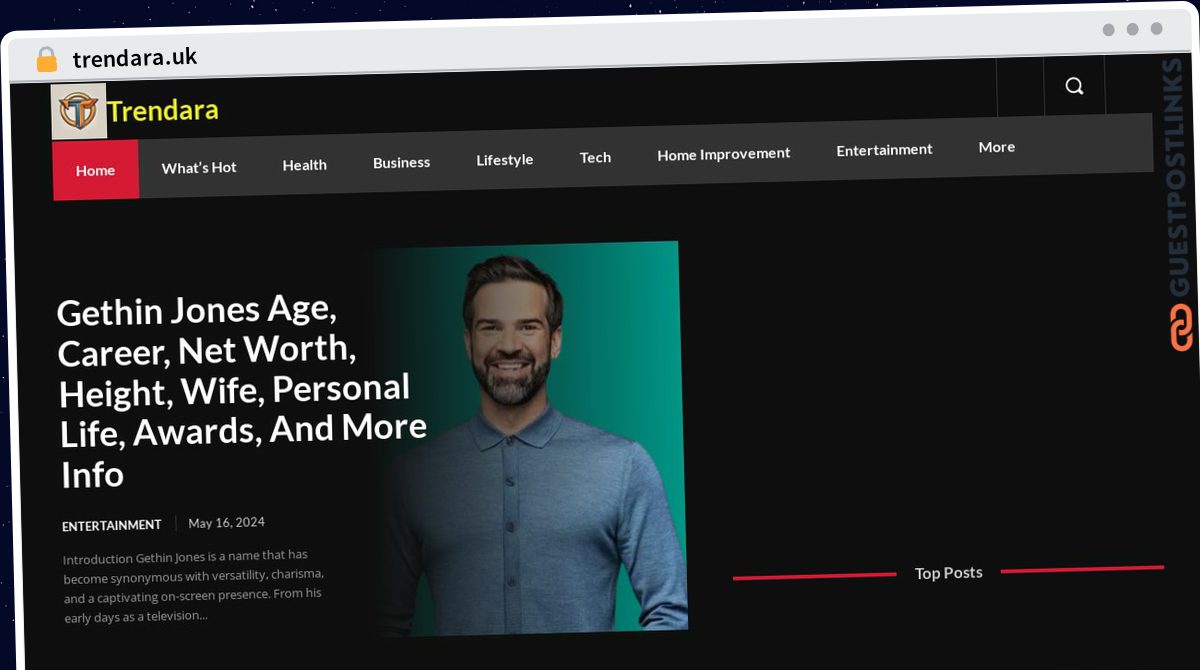
Task: Click the padlock icon in address bar
Action: pos(47,60)
